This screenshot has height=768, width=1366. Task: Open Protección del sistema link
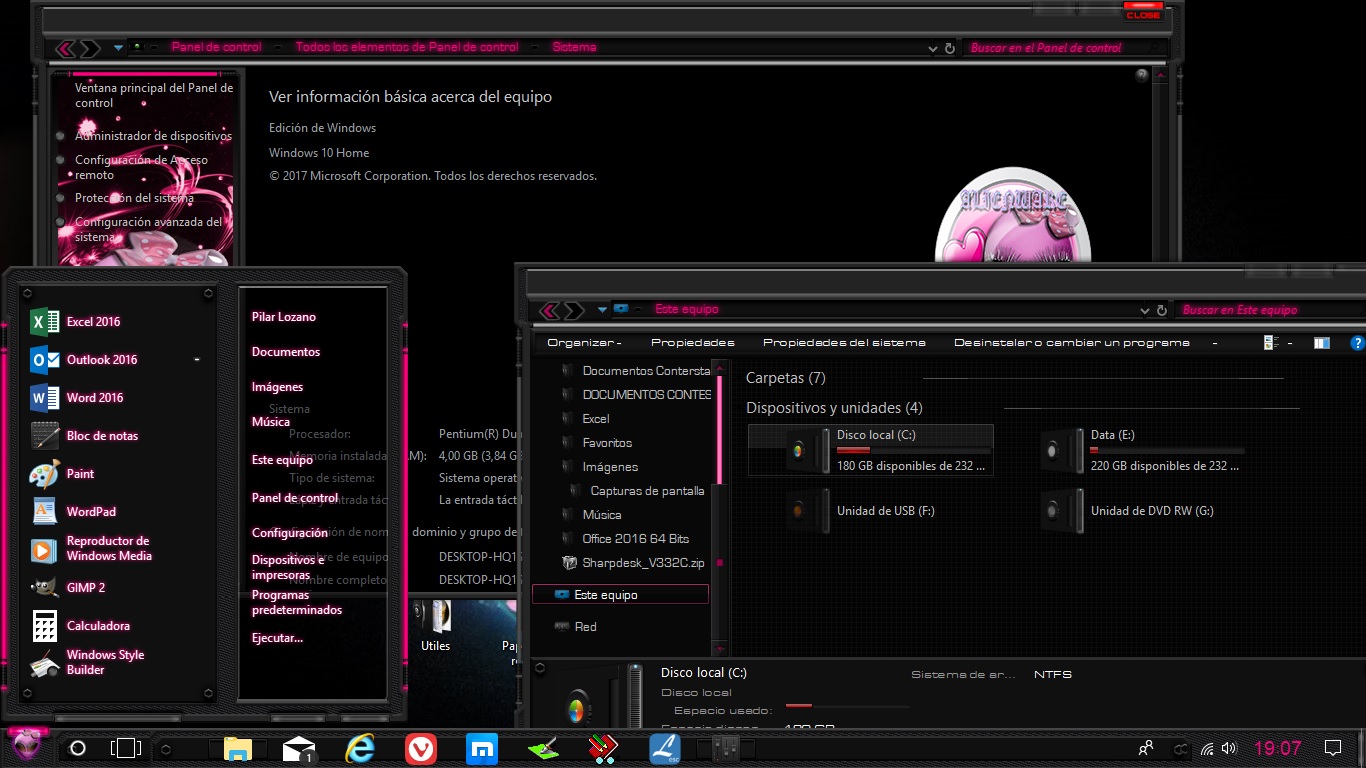click(134, 198)
